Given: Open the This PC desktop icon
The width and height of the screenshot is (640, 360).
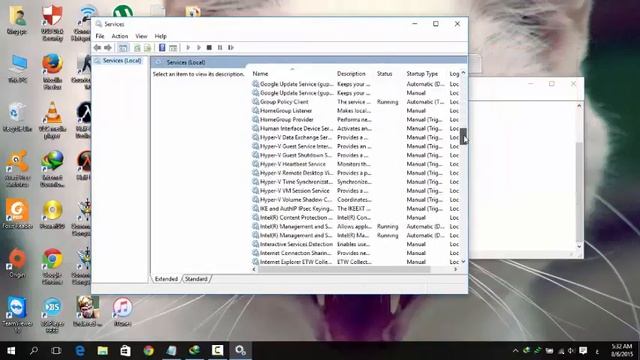Looking at the screenshot, I should coord(17,69).
